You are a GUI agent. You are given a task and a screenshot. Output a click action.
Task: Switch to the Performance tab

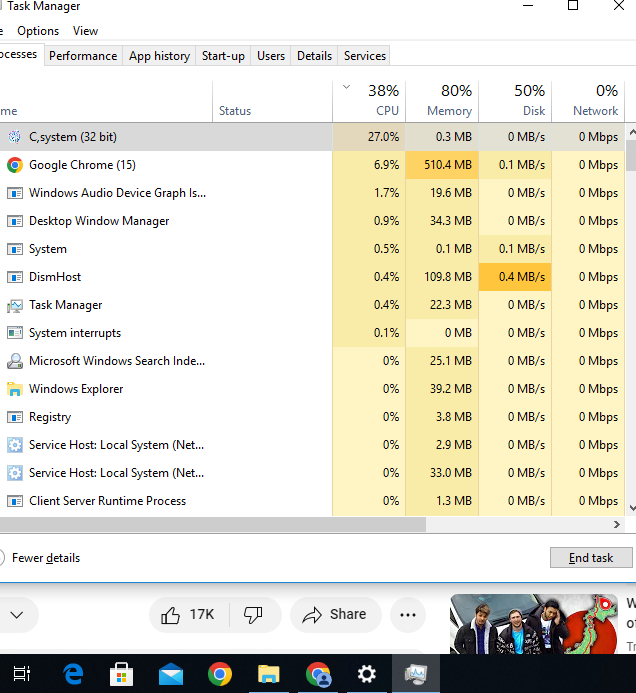[83, 56]
